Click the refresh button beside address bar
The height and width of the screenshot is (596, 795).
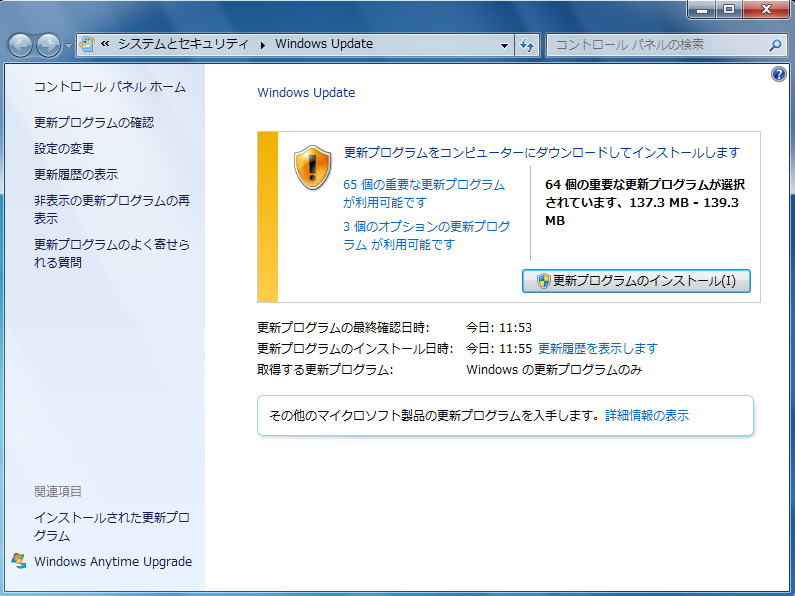click(527, 45)
